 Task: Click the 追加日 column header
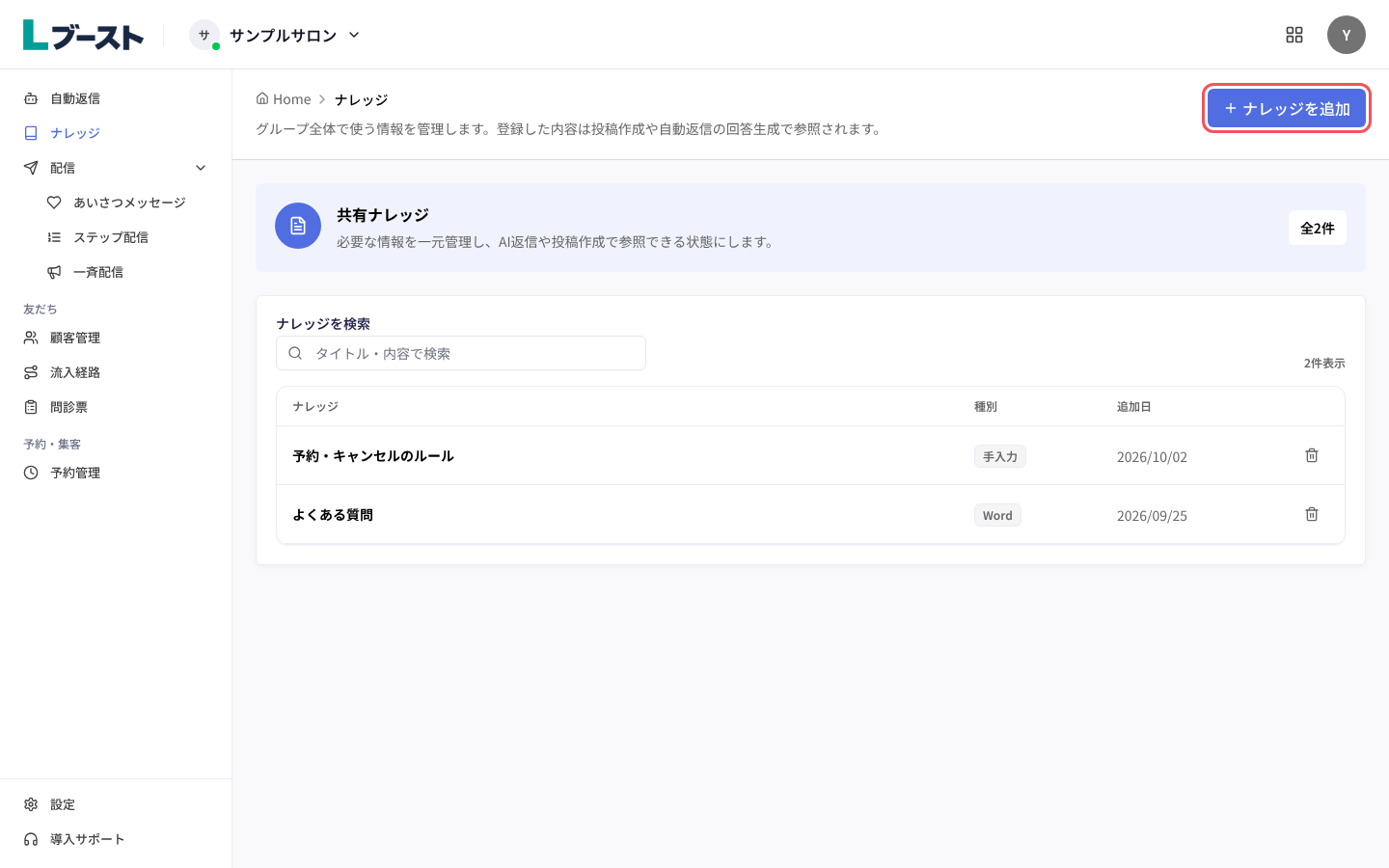tap(1134, 407)
